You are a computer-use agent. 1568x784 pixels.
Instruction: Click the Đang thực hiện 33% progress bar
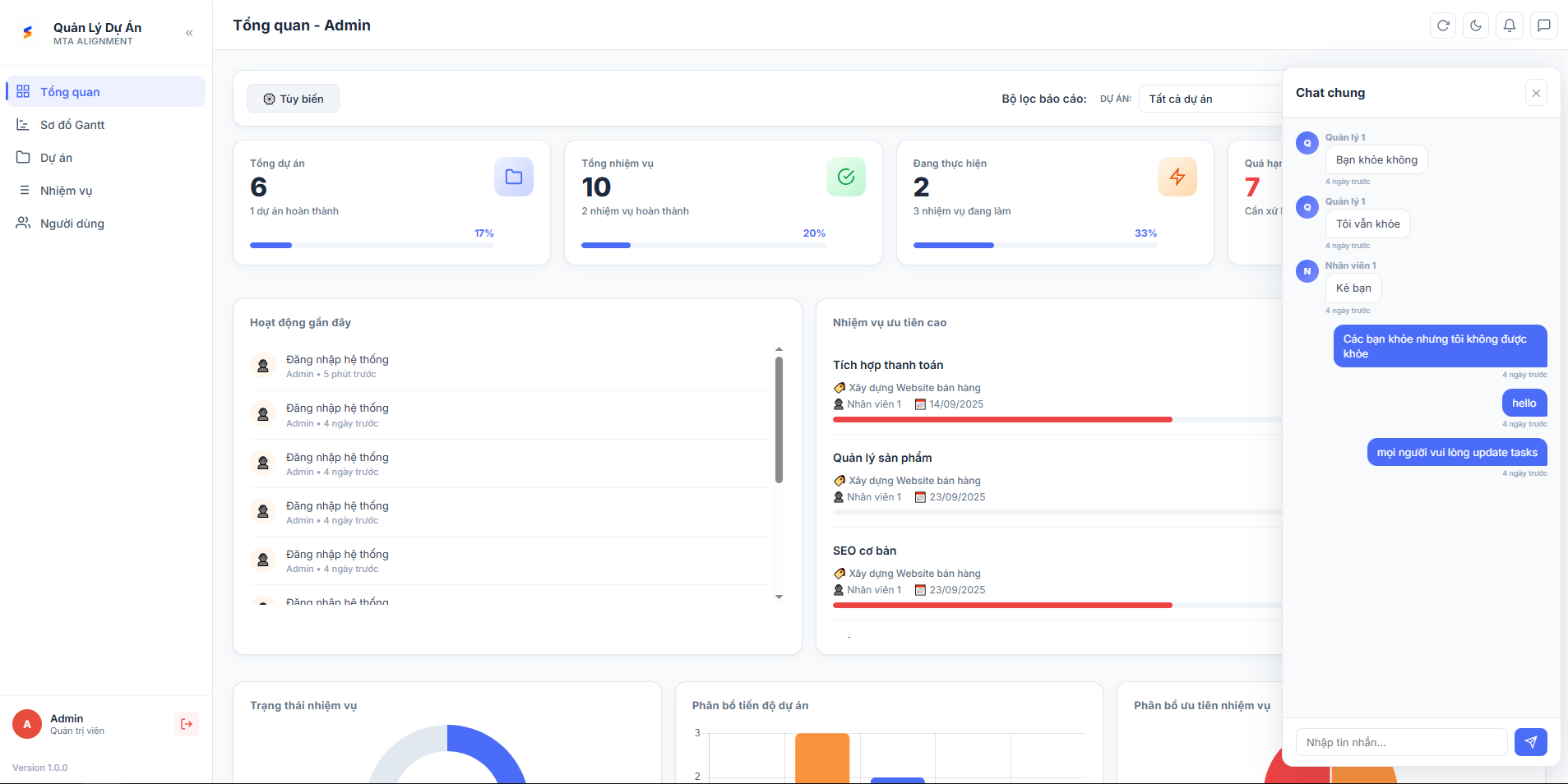1035,245
